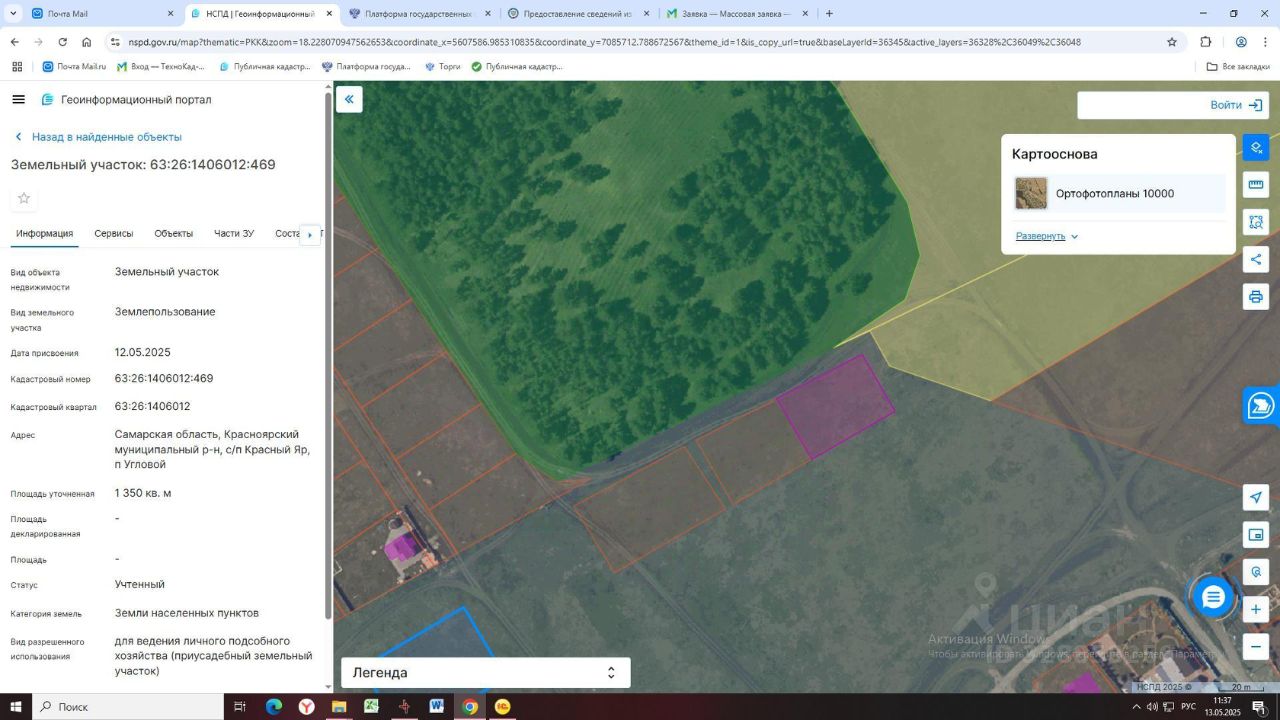Zoom in on the map

click(x=1256, y=609)
